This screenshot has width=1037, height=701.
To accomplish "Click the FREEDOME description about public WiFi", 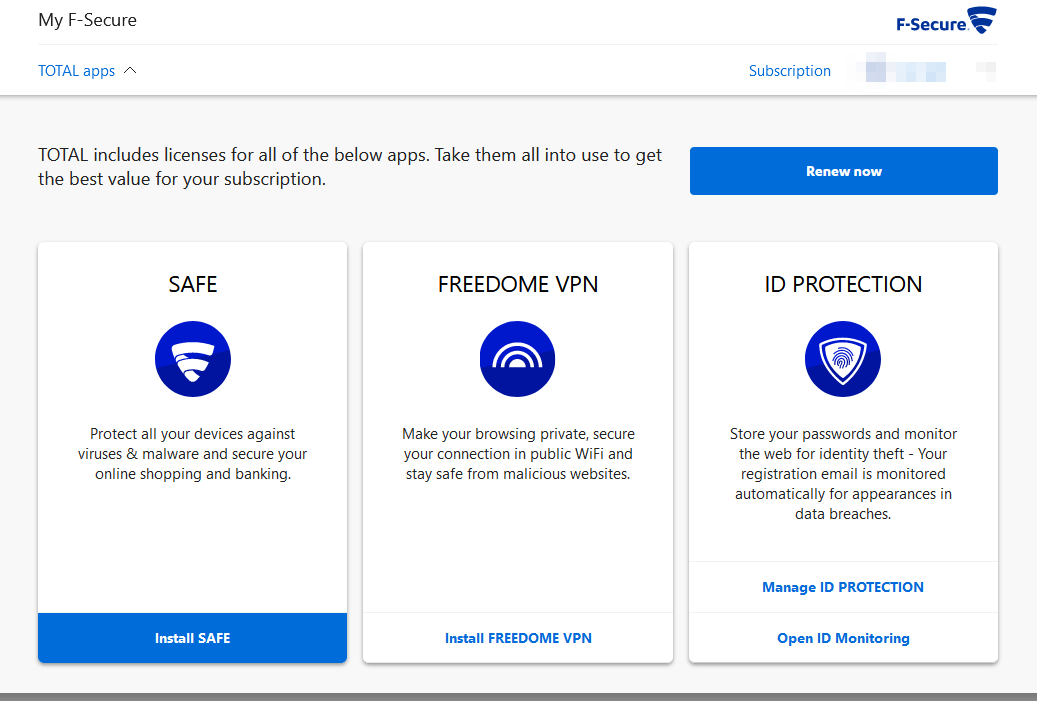I will click(518, 454).
